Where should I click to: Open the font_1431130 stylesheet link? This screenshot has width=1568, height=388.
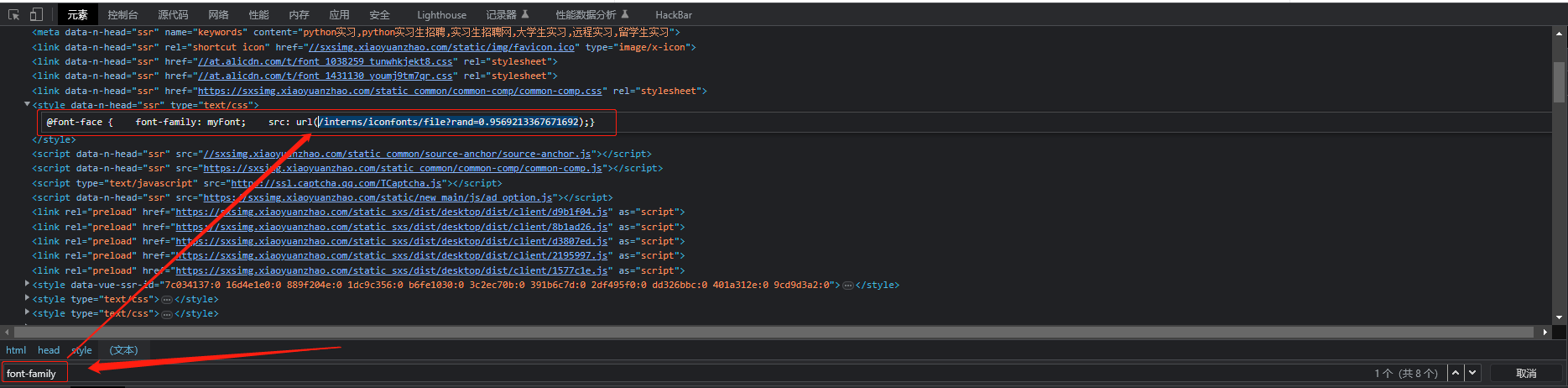tap(326, 76)
